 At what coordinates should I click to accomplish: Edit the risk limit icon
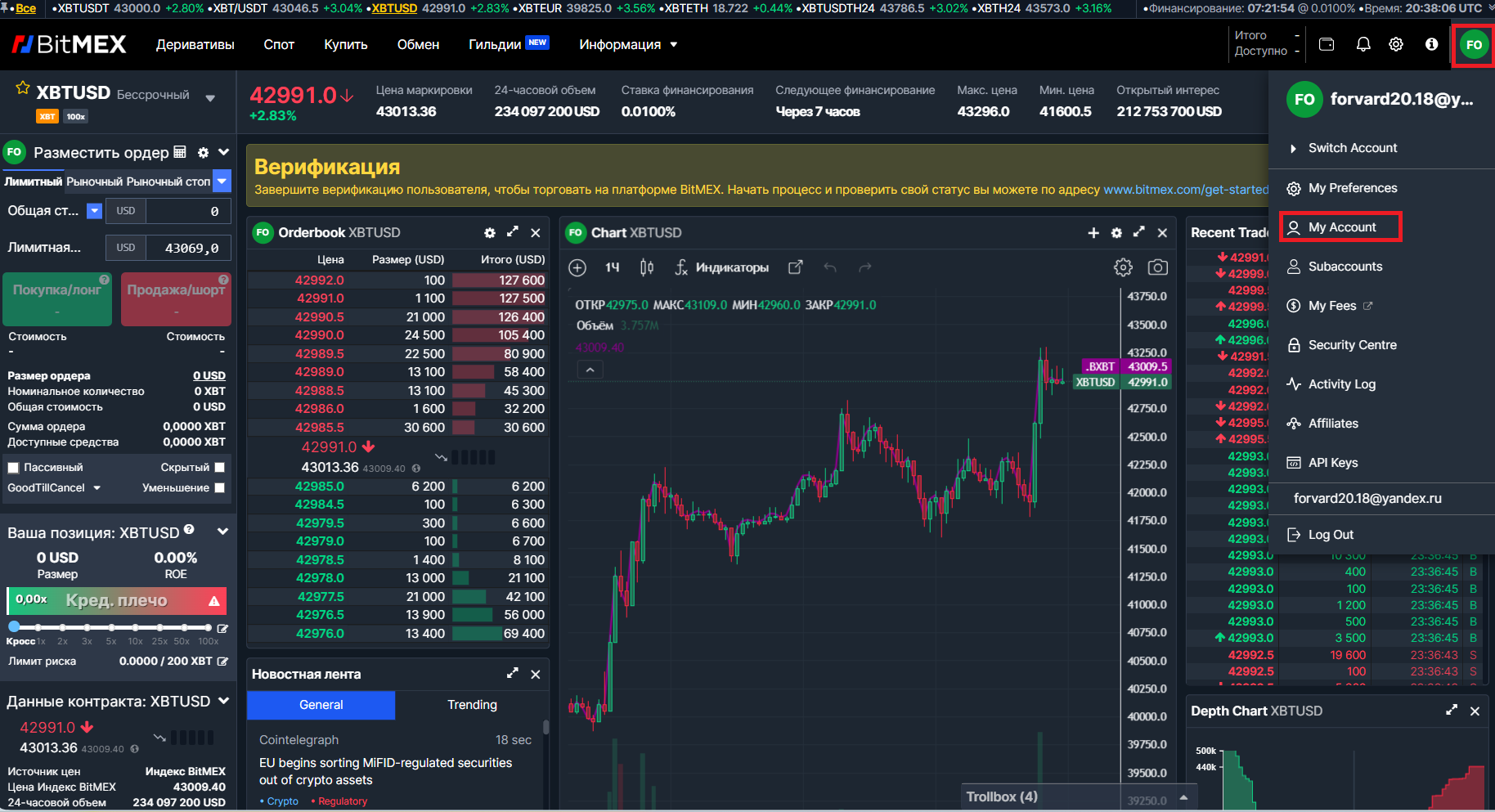[222, 661]
